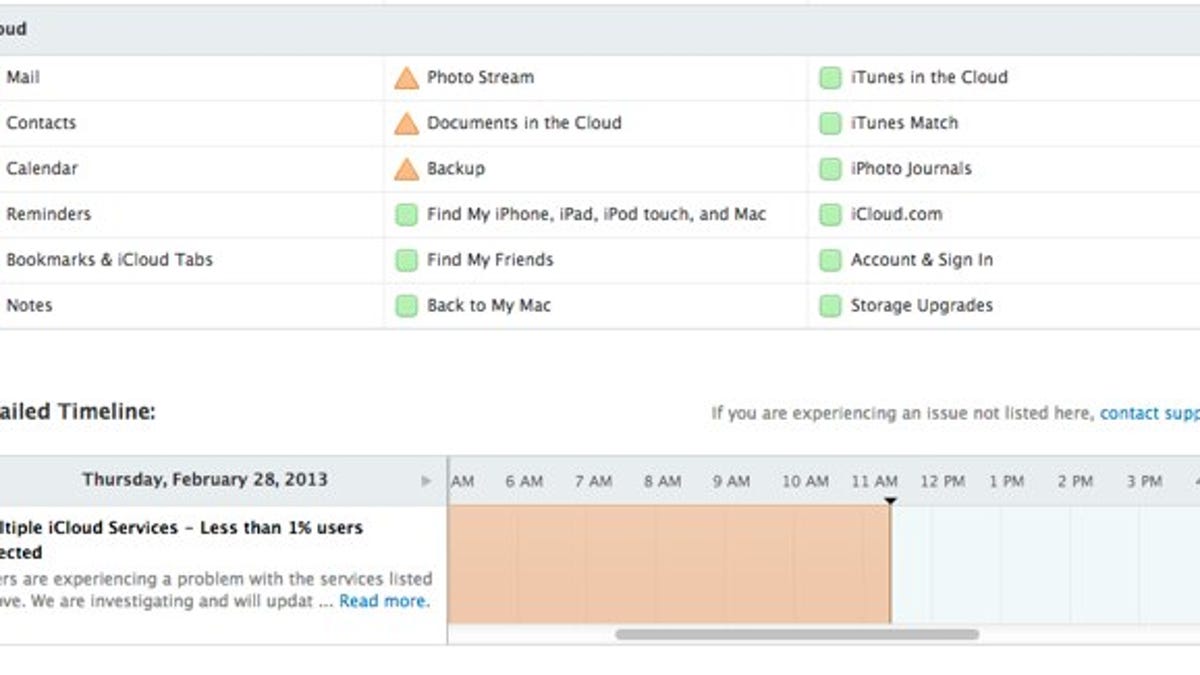Click the warning triangle next to Photo Stream
The width and height of the screenshot is (1200, 675).
[406, 77]
